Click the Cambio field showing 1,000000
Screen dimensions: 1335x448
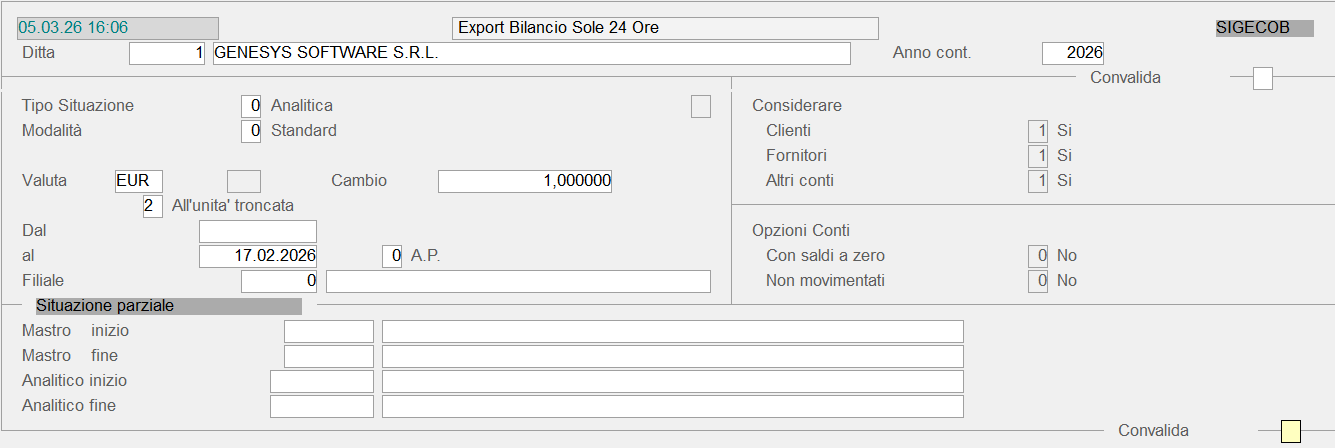click(525, 181)
